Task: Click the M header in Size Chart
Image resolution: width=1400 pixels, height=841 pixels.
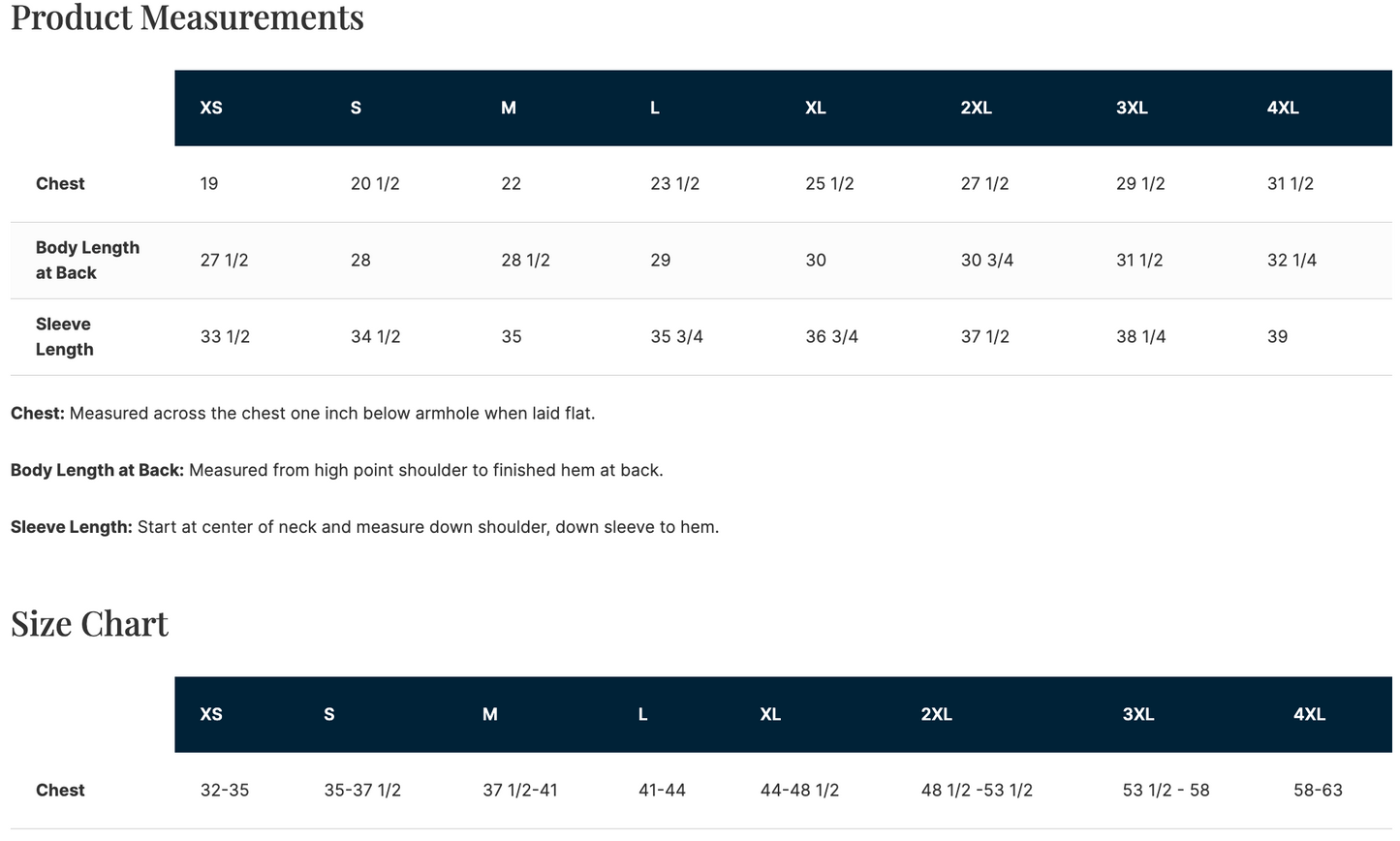Action: [x=490, y=714]
